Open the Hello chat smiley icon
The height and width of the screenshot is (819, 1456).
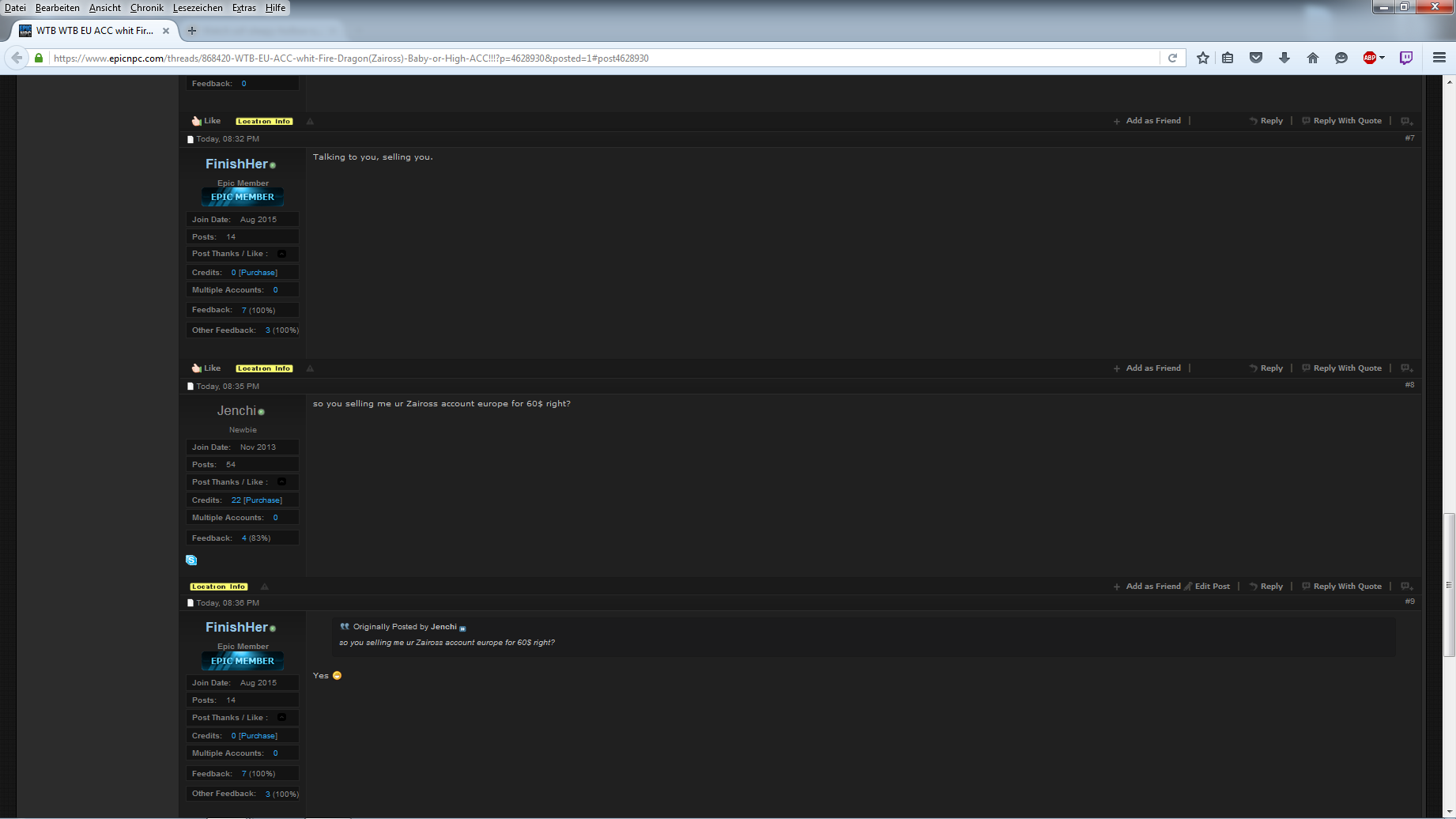(x=1341, y=58)
